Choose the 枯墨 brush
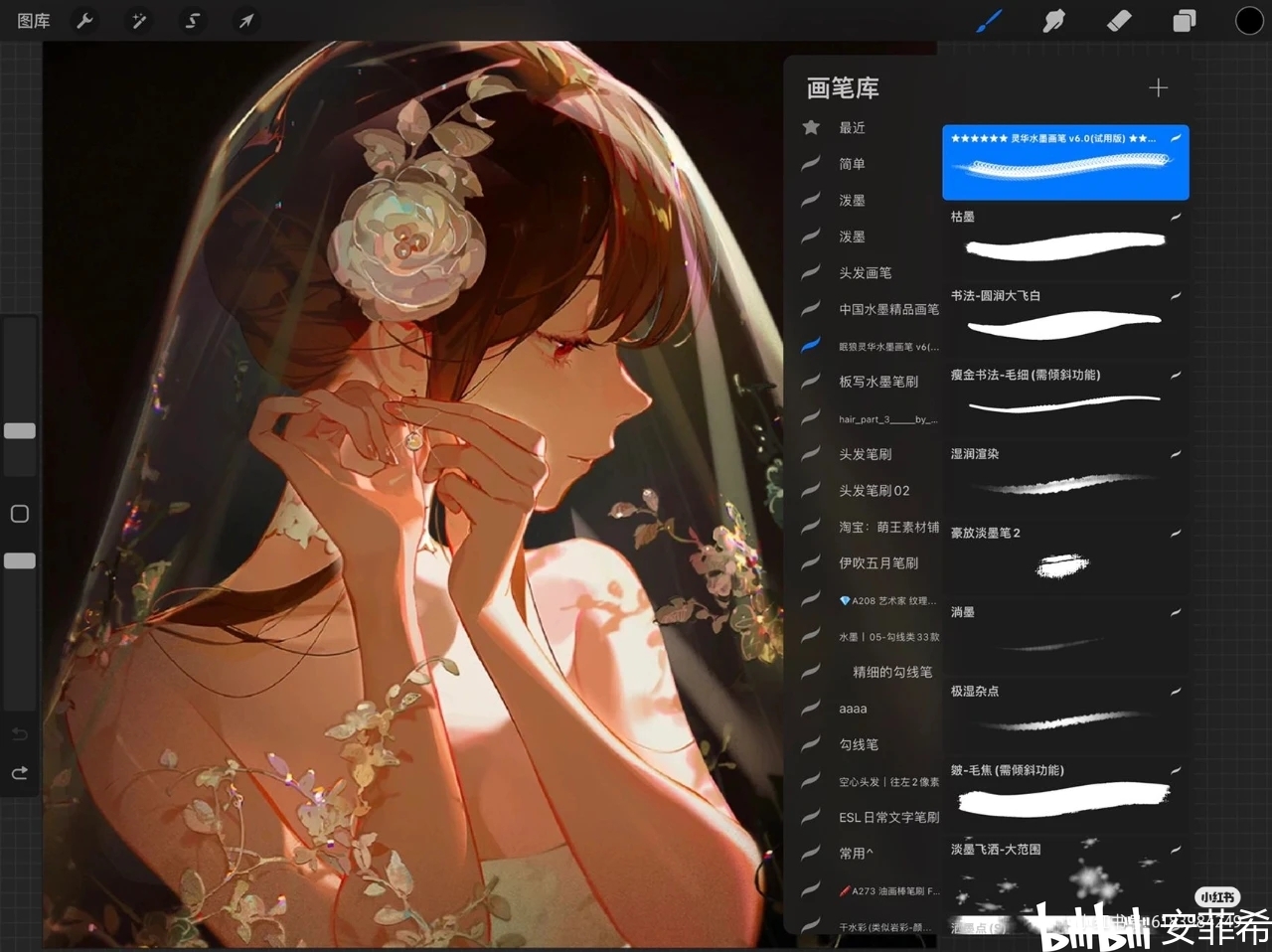The height and width of the screenshot is (952, 1272). [x=1065, y=241]
